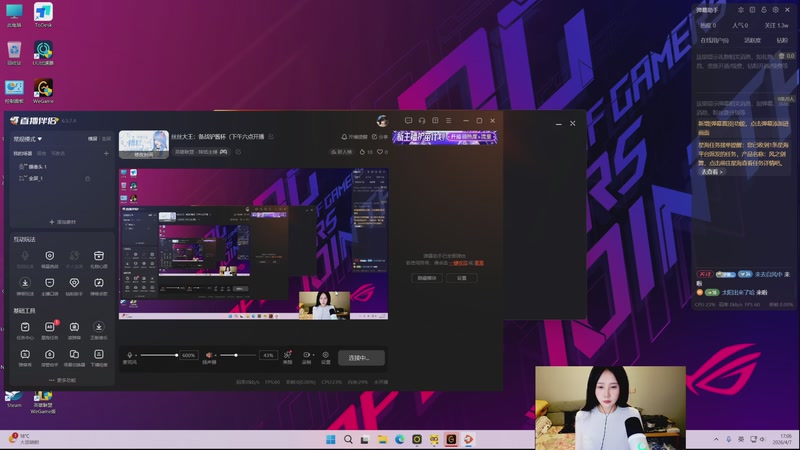This screenshot has width=800, height=450.
Task: Adjust the microphone volume slider
Action: click(159, 355)
